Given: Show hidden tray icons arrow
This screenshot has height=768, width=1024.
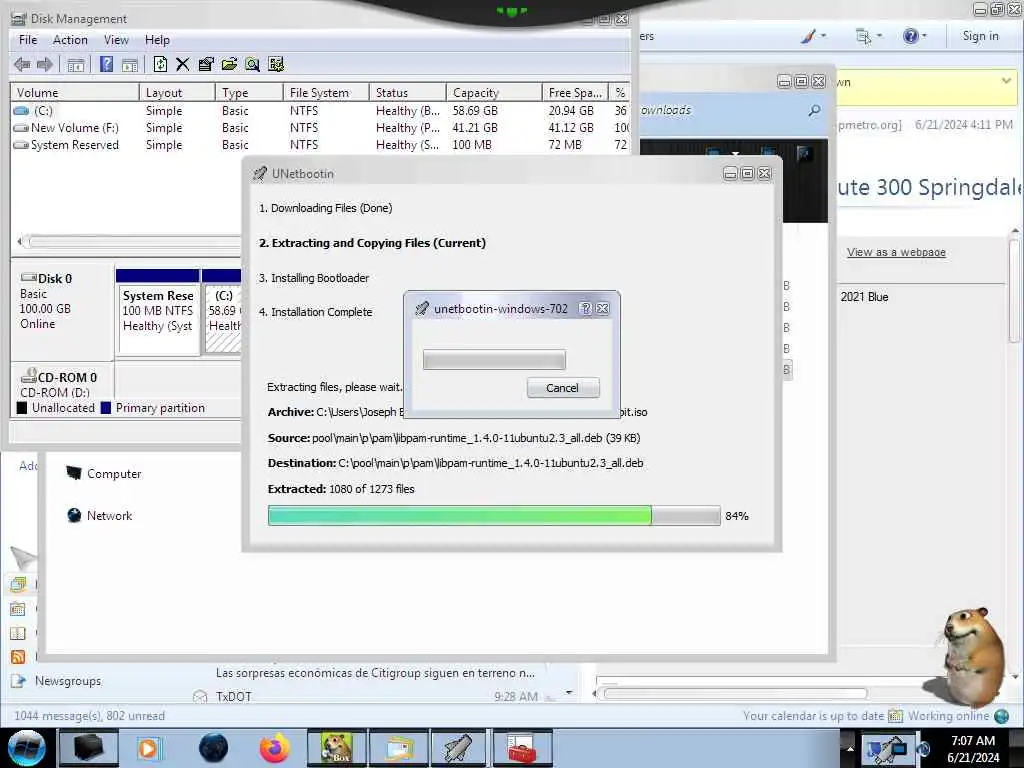Looking at the screenshot, I should (x=850, y=748).
